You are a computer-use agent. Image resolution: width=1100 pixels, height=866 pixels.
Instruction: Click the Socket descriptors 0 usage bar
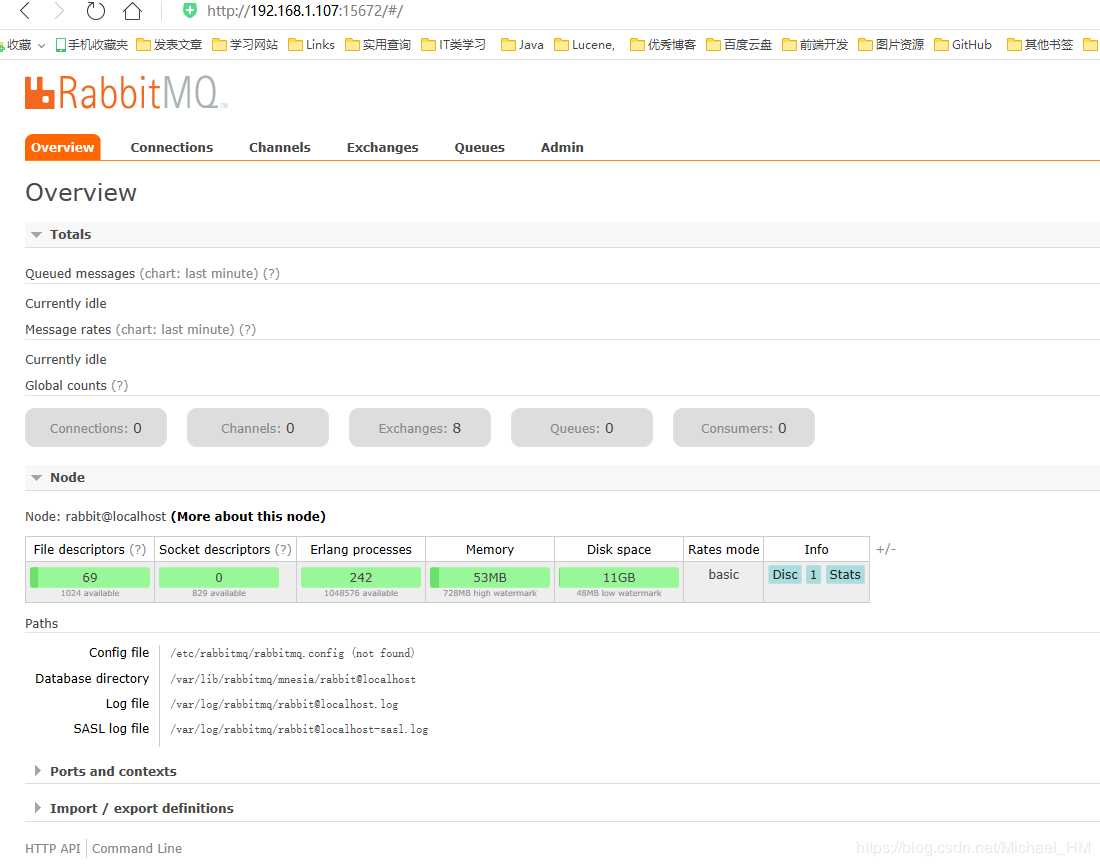coord(219,578)
